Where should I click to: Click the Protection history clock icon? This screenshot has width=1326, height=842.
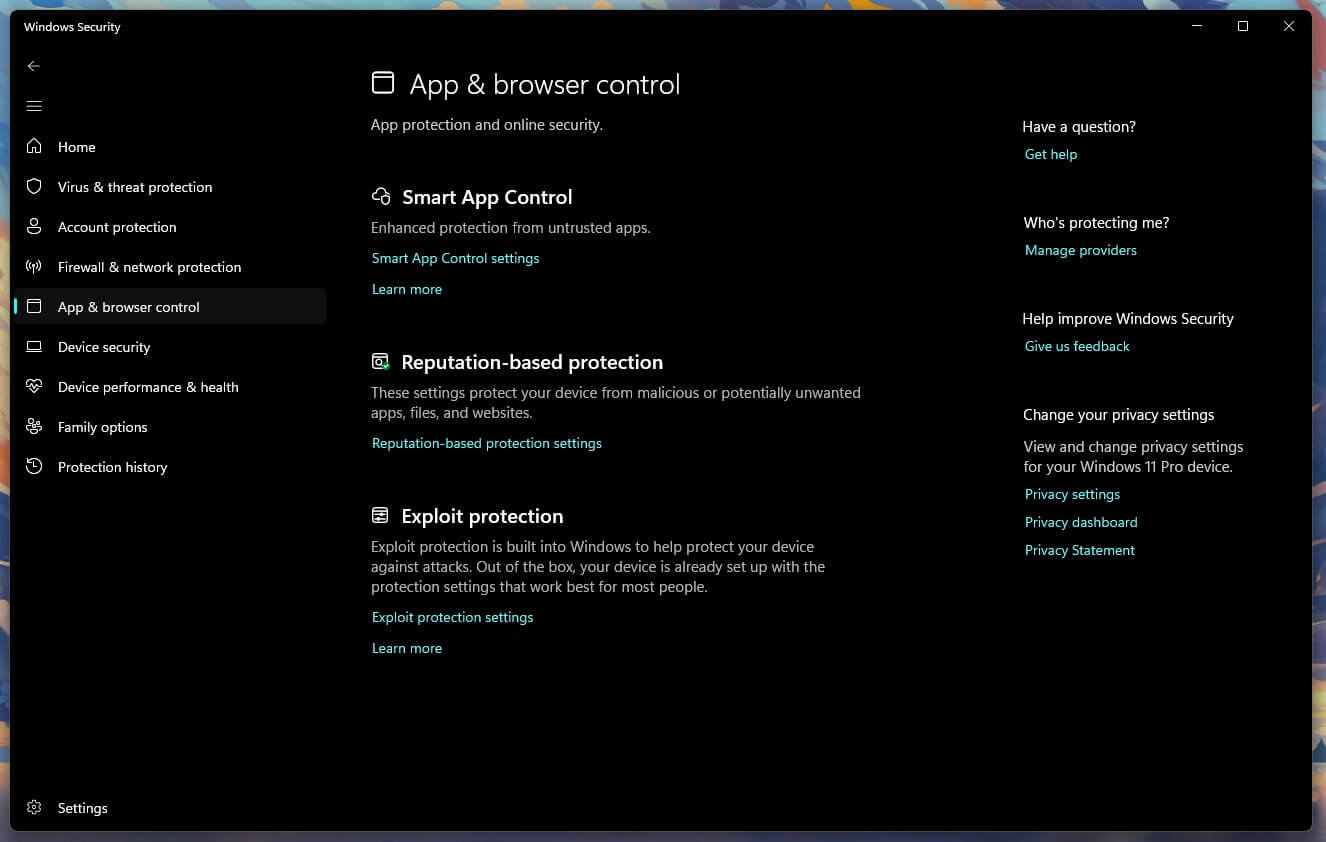(x=34, y=466)
